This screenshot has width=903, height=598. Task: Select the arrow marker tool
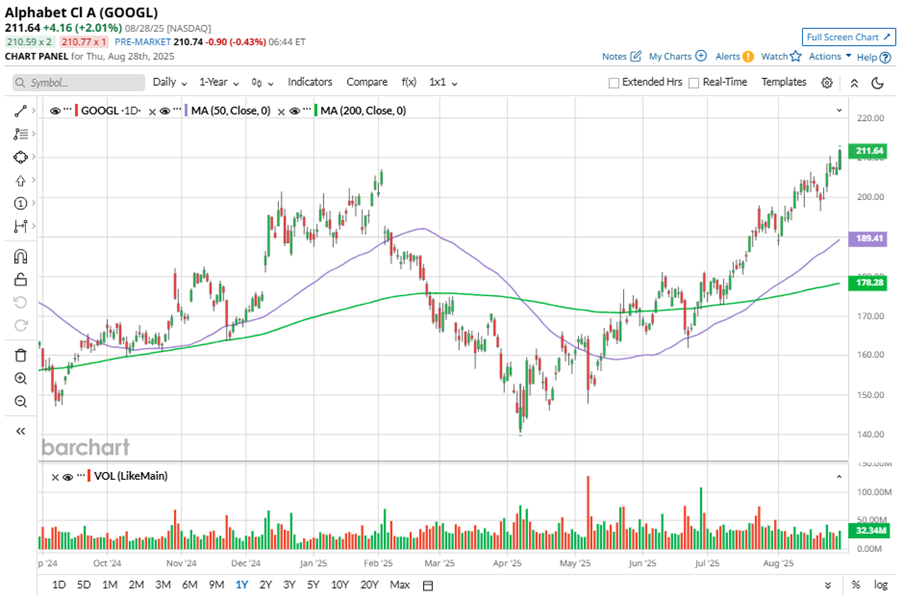tap(20, 180)
